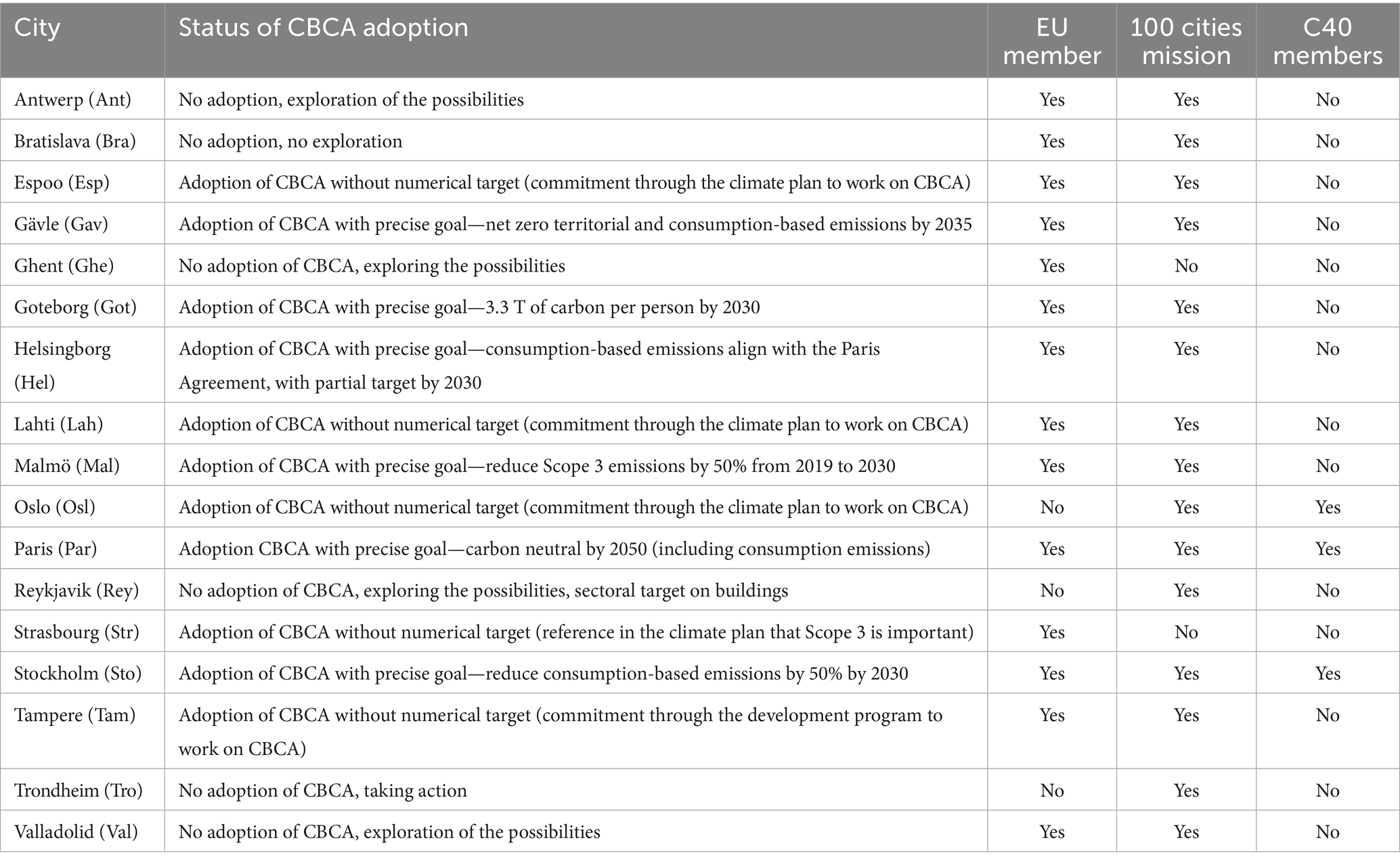Select Paris carbon neutral by 2050 text

[x=554, y=548]
